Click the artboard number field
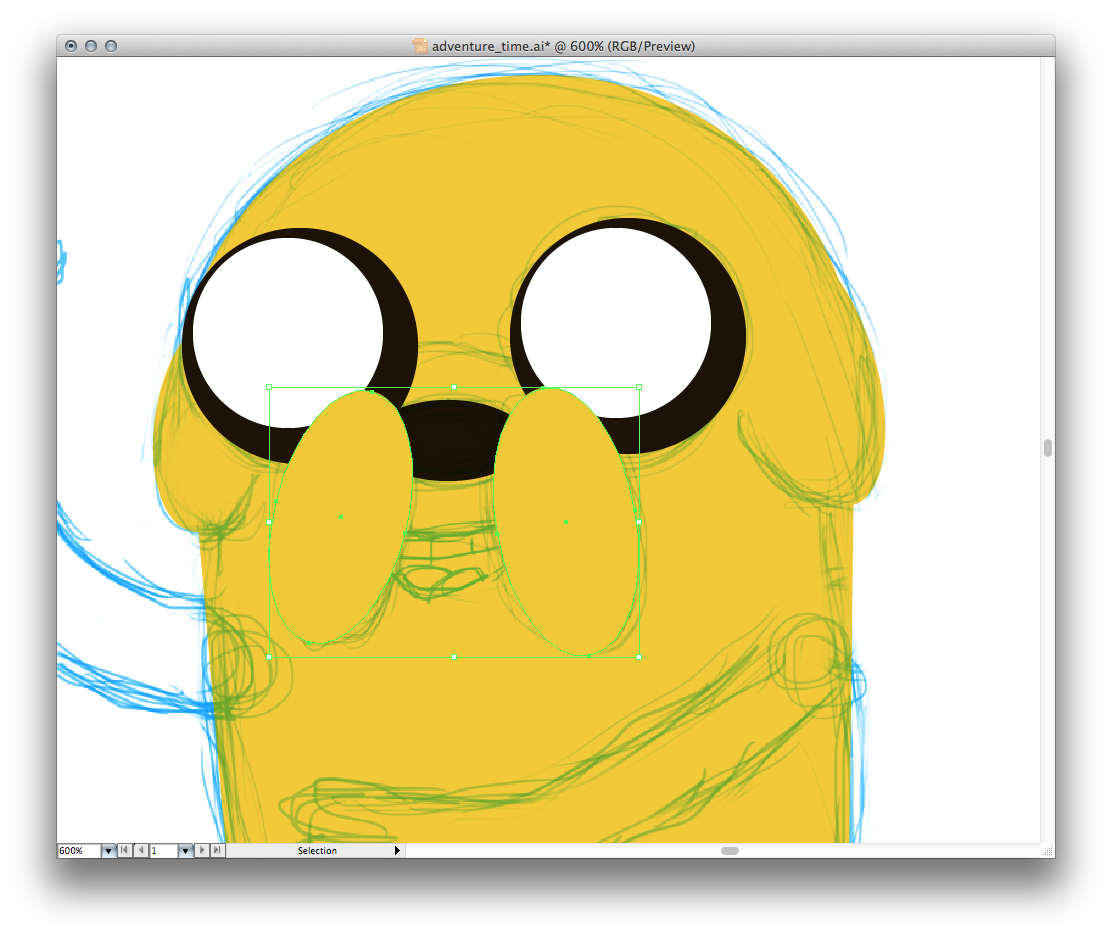Screen dimensions: 1112x937 163,851
